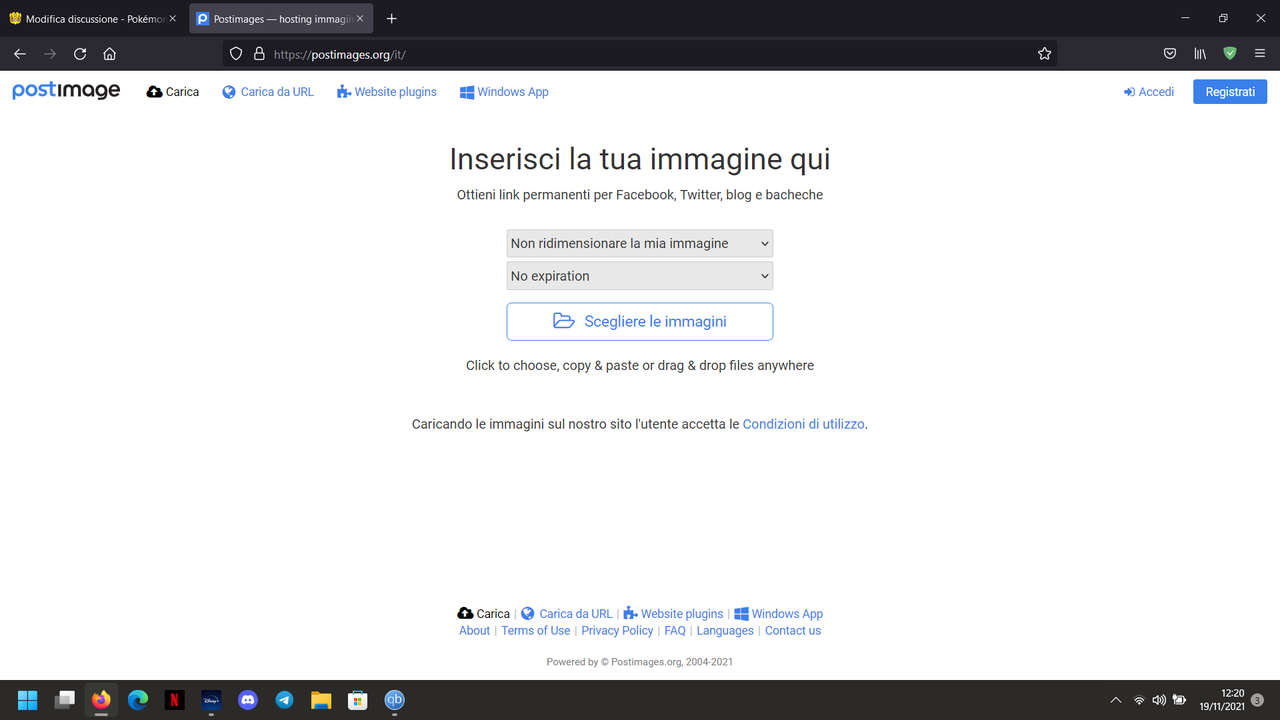This screenshot has height=720, width=1280.
Task: Toggle the bookmark star in the address bar
Action: tap(1044, 53)
